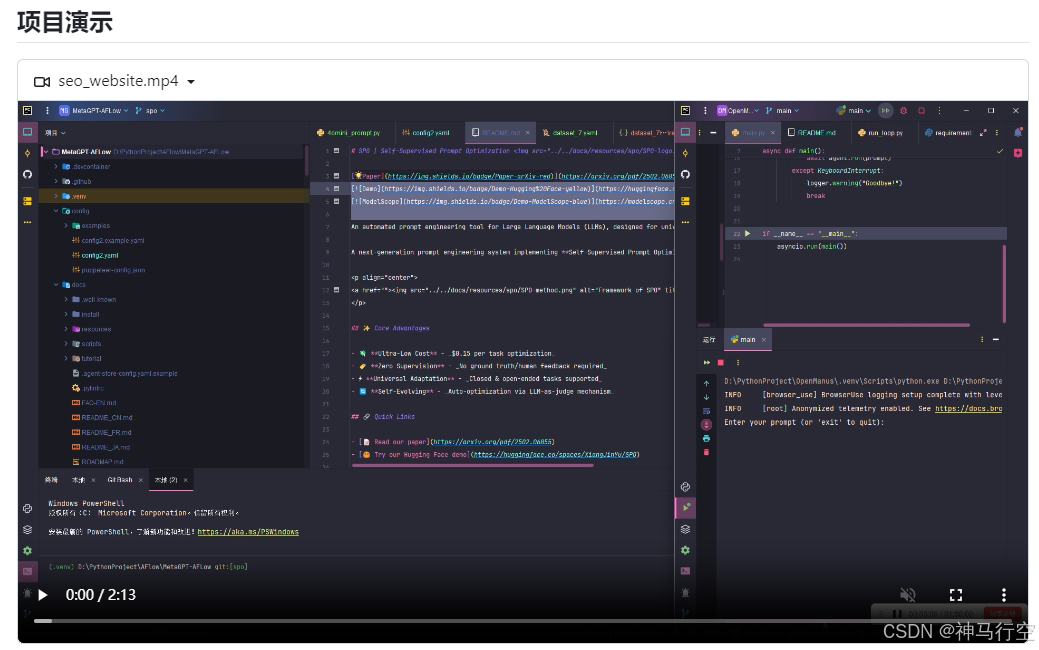Switch to run_loop.py tab in OpenManus window
This screenshot has width=1039, height=650.
click(880, 133)
